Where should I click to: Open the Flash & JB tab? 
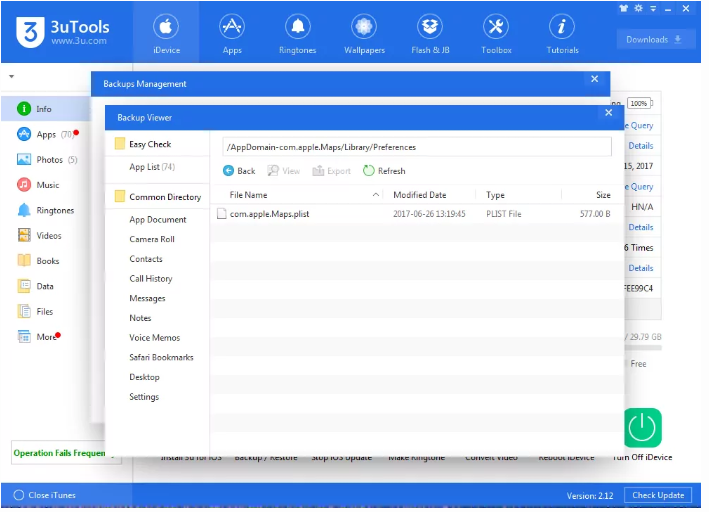(430, 34)
